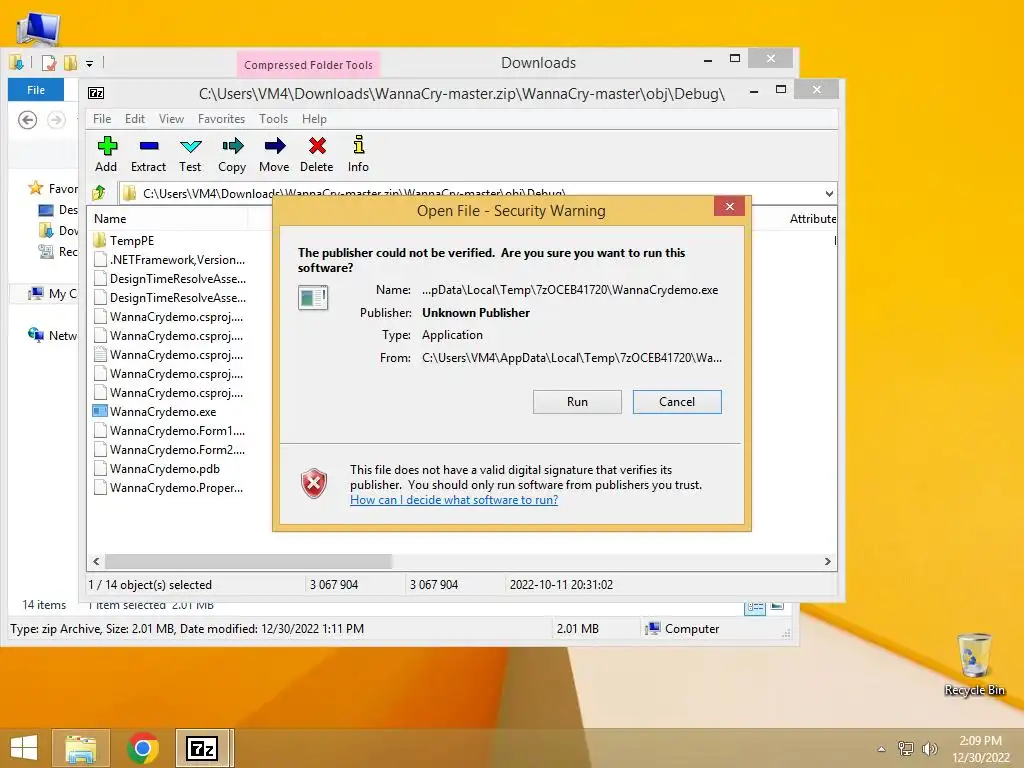Image resolution: width=1024 pixels, height=768 pixels.
Task: Click the Delete toolbar icon
Action: 317,146
